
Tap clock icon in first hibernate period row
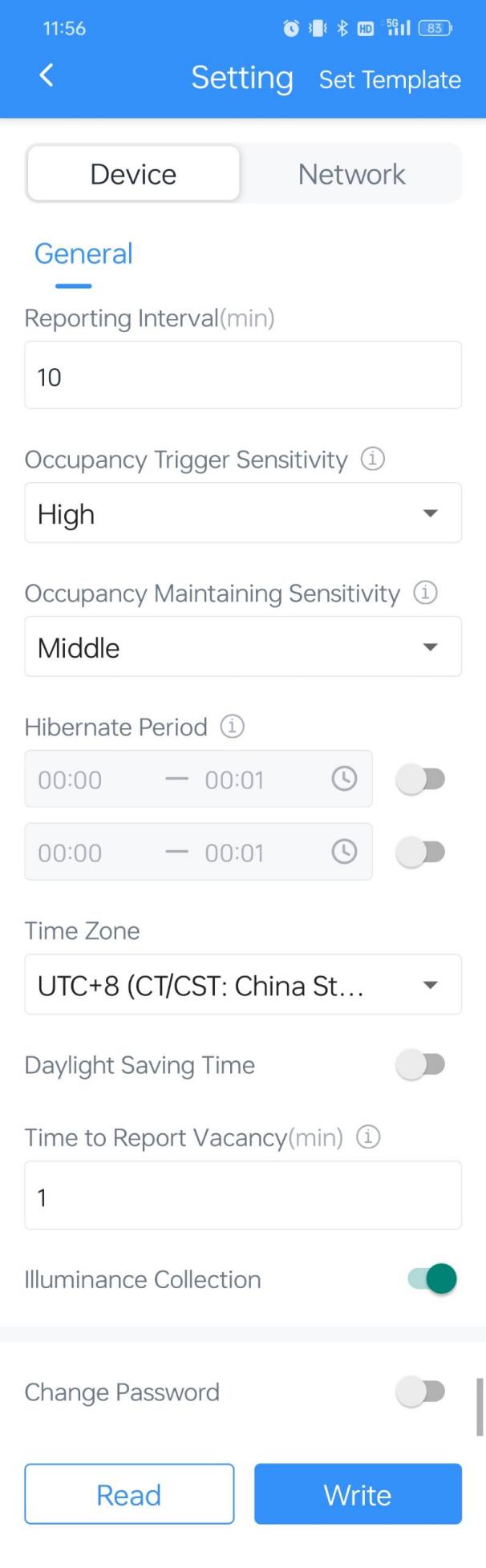pos(344,779)
